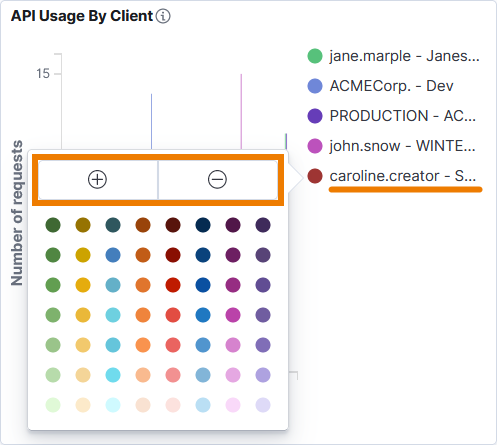Screen dimensions: 497x445
Task: Toggle the ACMECorp. - Dev legend series
Action: (x=391, y=86)
